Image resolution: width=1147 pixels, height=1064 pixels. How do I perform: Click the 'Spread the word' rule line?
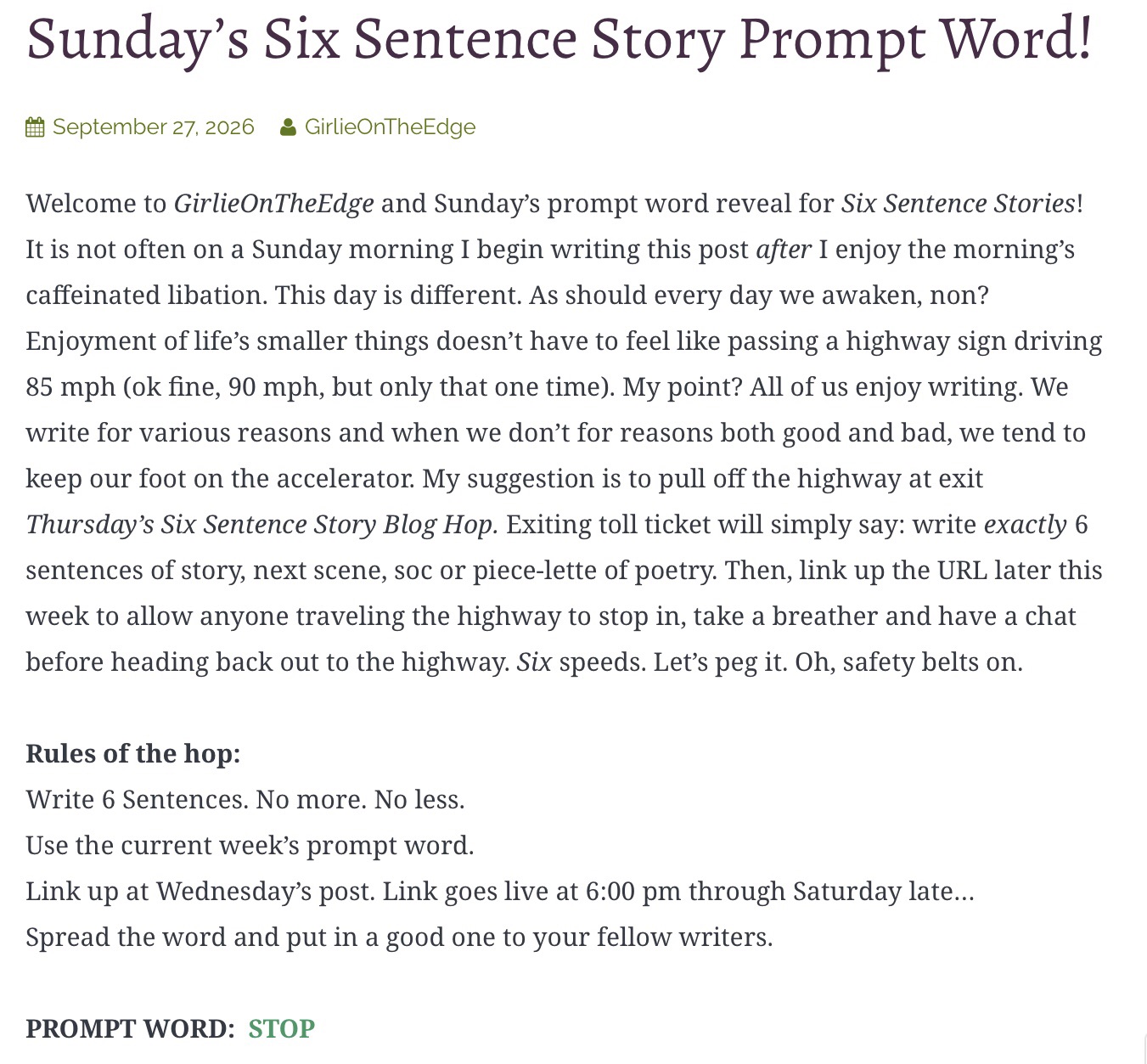(399, 937)
